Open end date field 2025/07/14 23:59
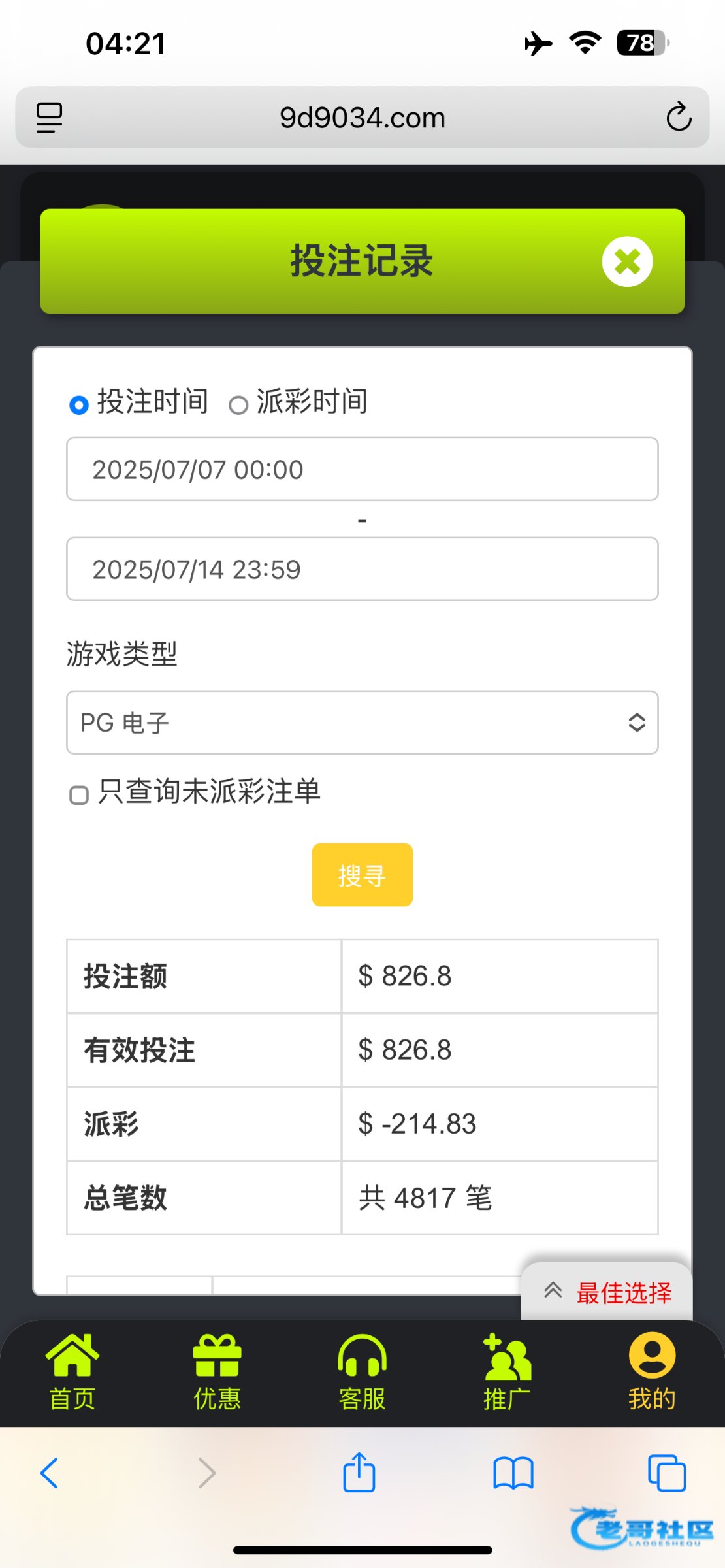The image size is (725, 1568). click(x=362, y=569)
